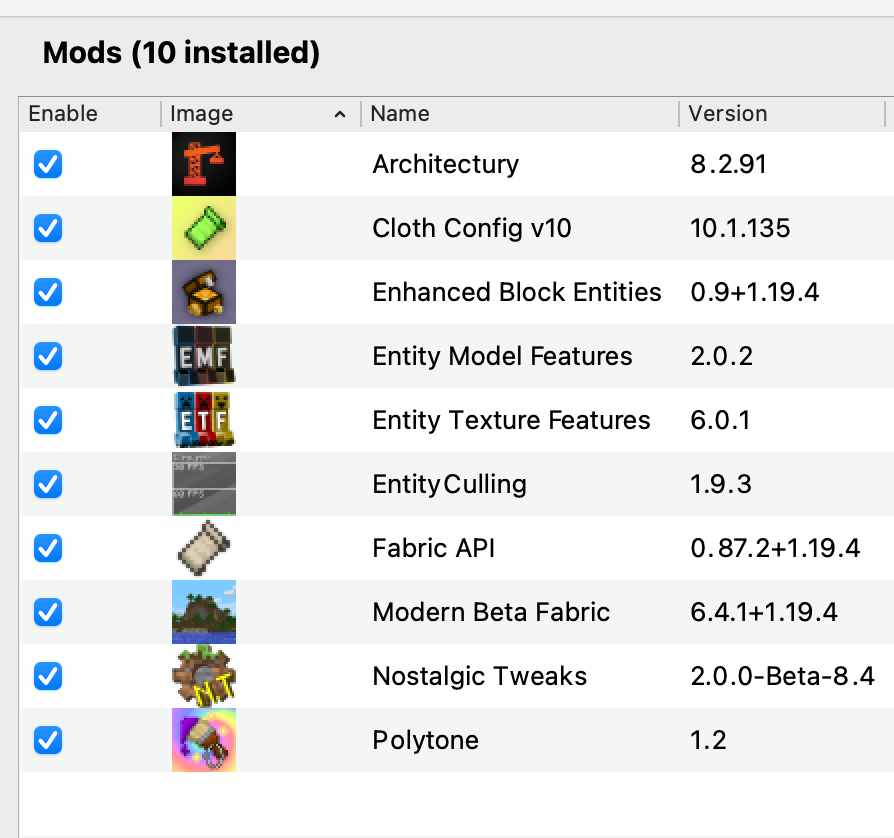Select the Entity Model Features name
Viewport: 894px width, 838px height.
coord(502,356)
